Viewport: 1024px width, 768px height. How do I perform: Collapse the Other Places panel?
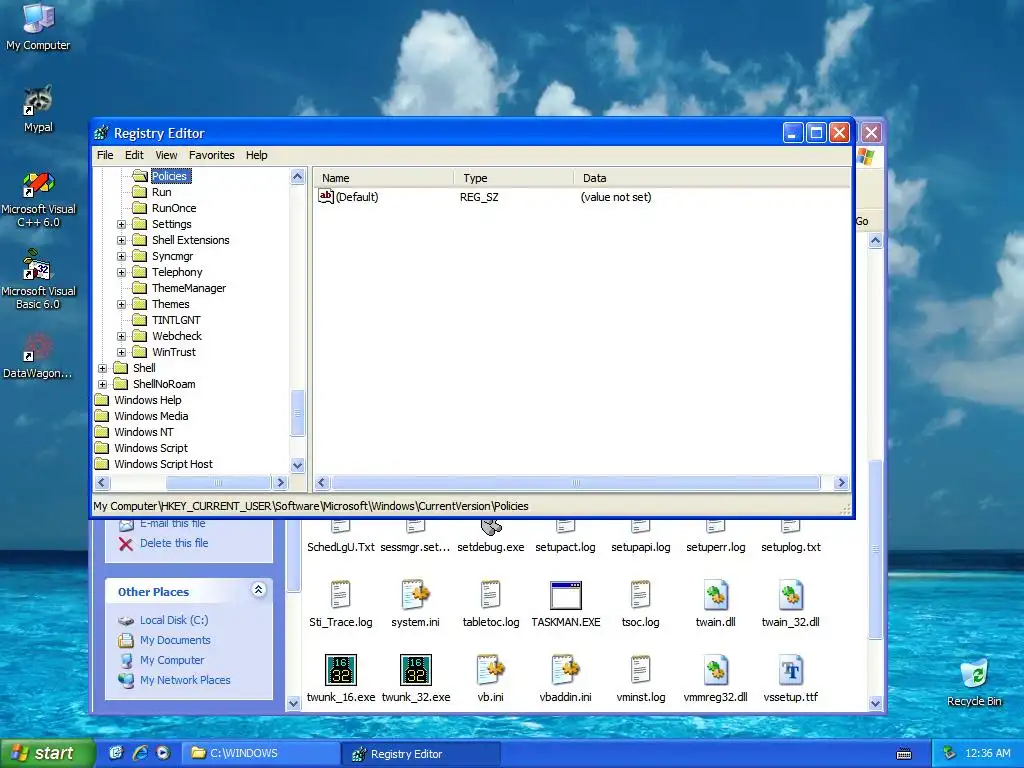[259, 590]
